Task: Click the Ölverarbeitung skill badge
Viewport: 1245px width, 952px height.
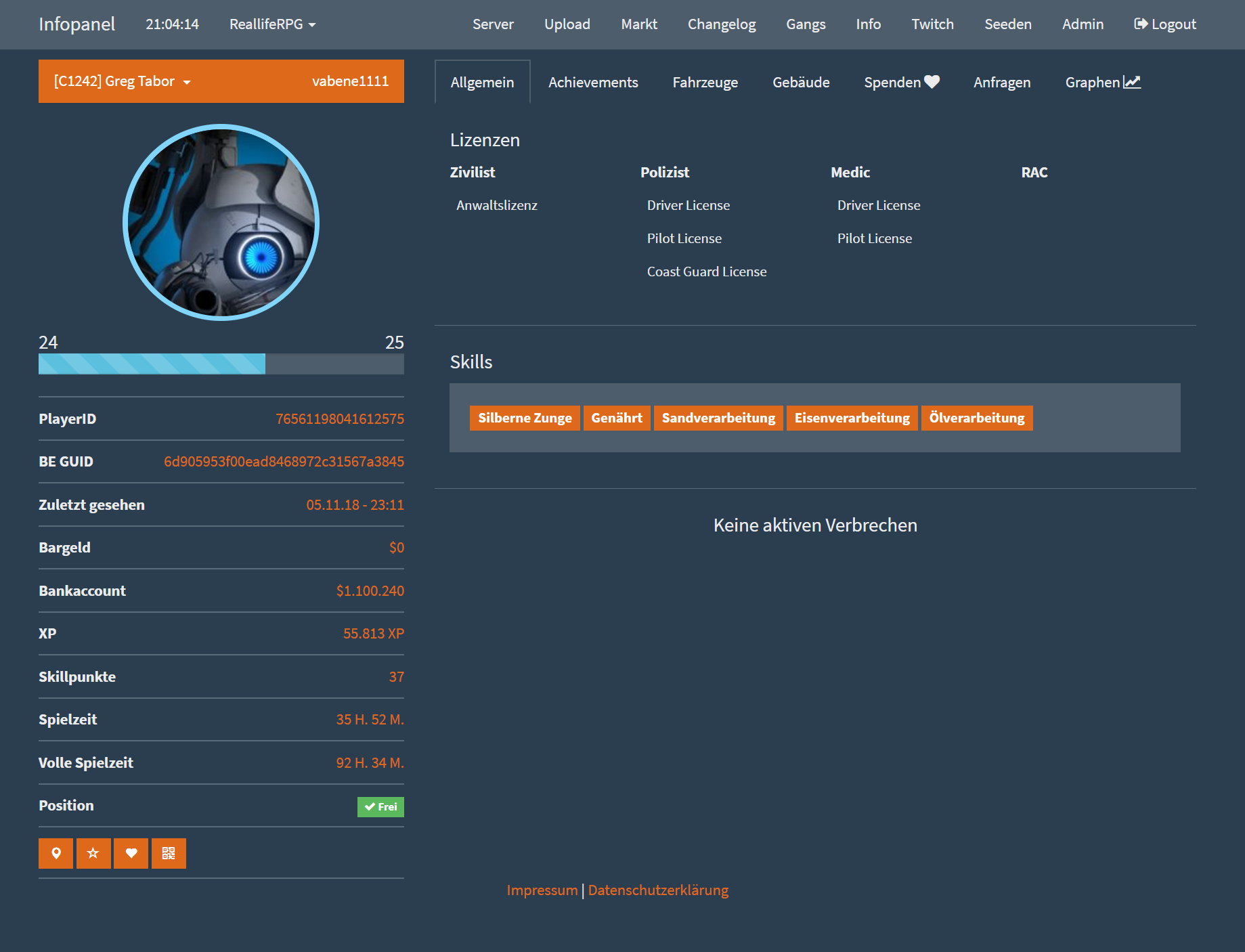Action: (976, 418)
